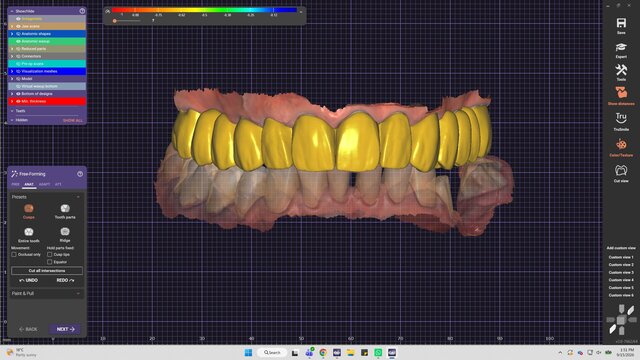
Task: Toggle Color/Texture display
Action: point(621,147)
